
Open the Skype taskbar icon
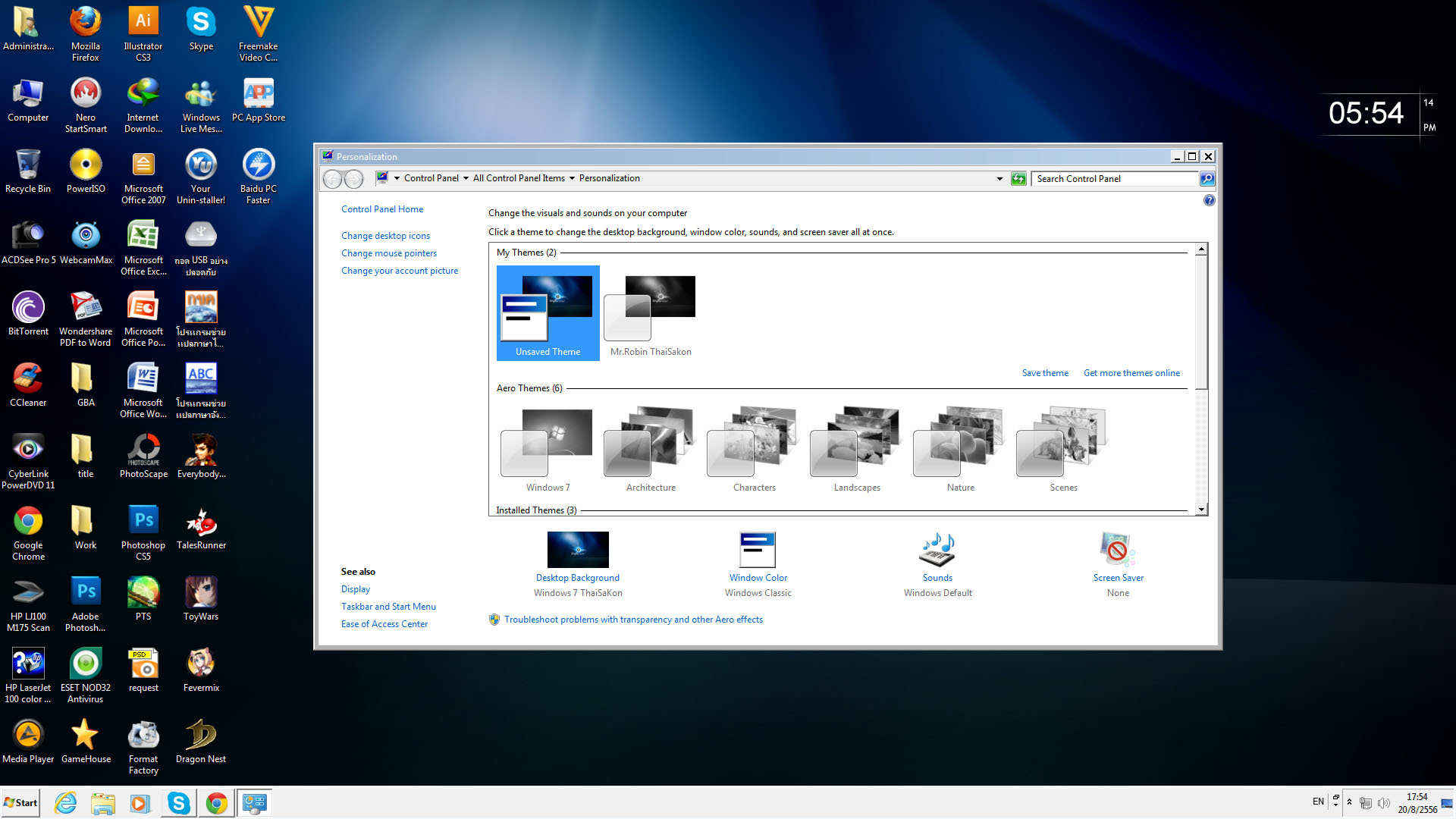(x=179, y=802)
